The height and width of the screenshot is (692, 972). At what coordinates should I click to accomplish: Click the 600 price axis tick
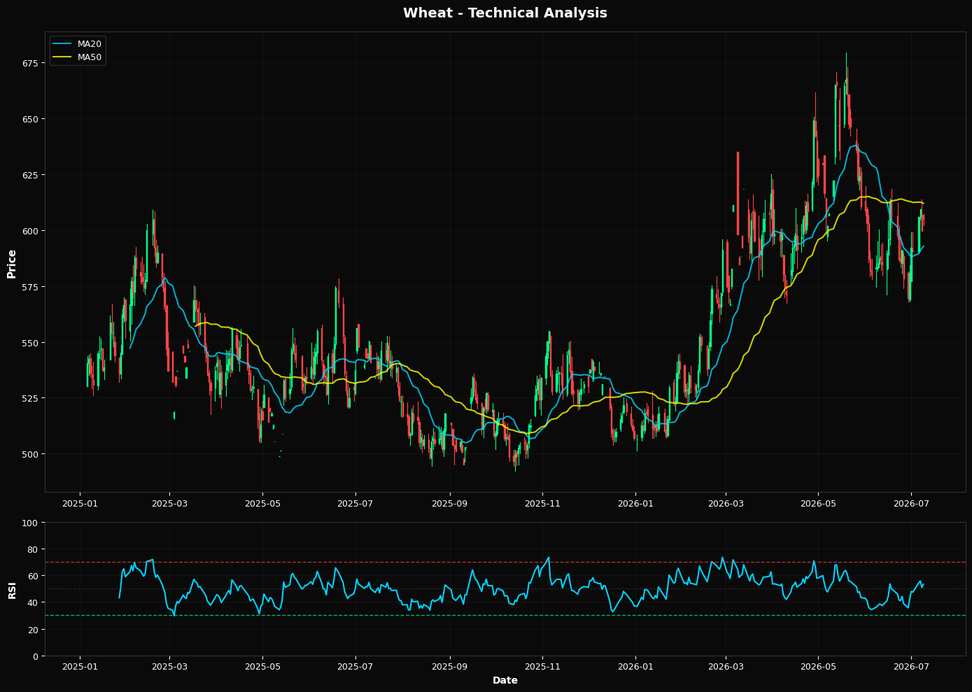click(29, 231)
